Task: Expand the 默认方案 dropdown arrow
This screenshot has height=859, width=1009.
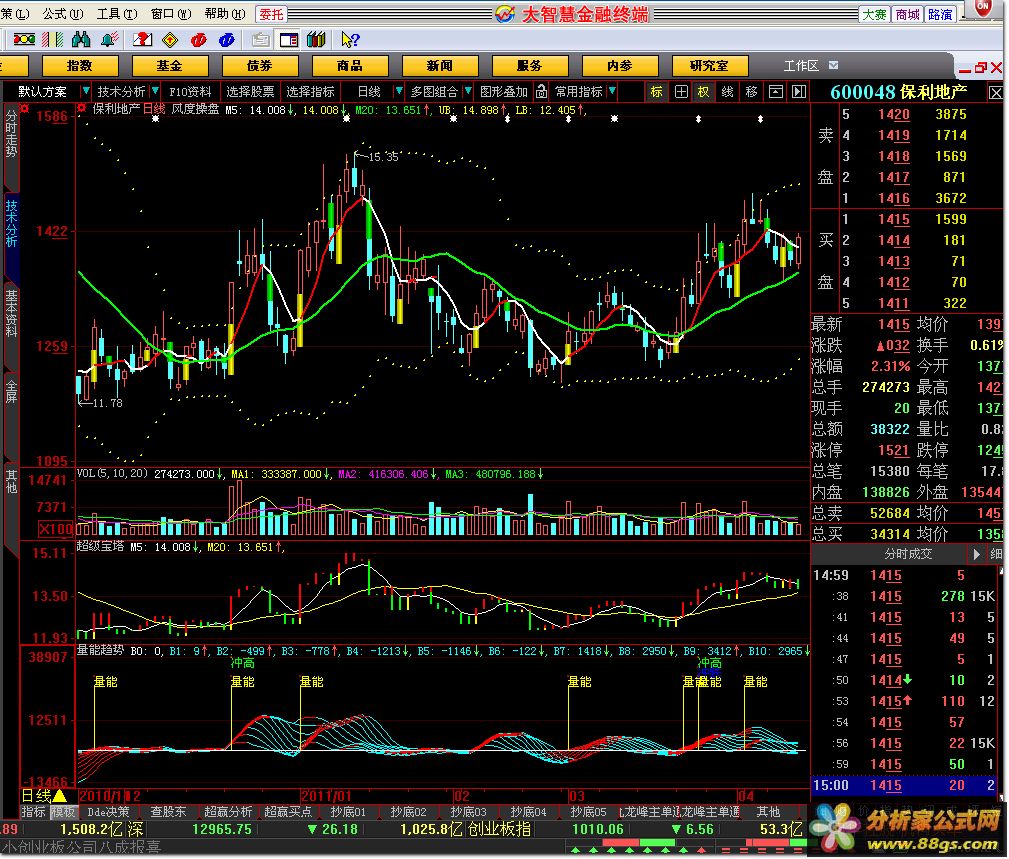Action: tap(86, 91)
